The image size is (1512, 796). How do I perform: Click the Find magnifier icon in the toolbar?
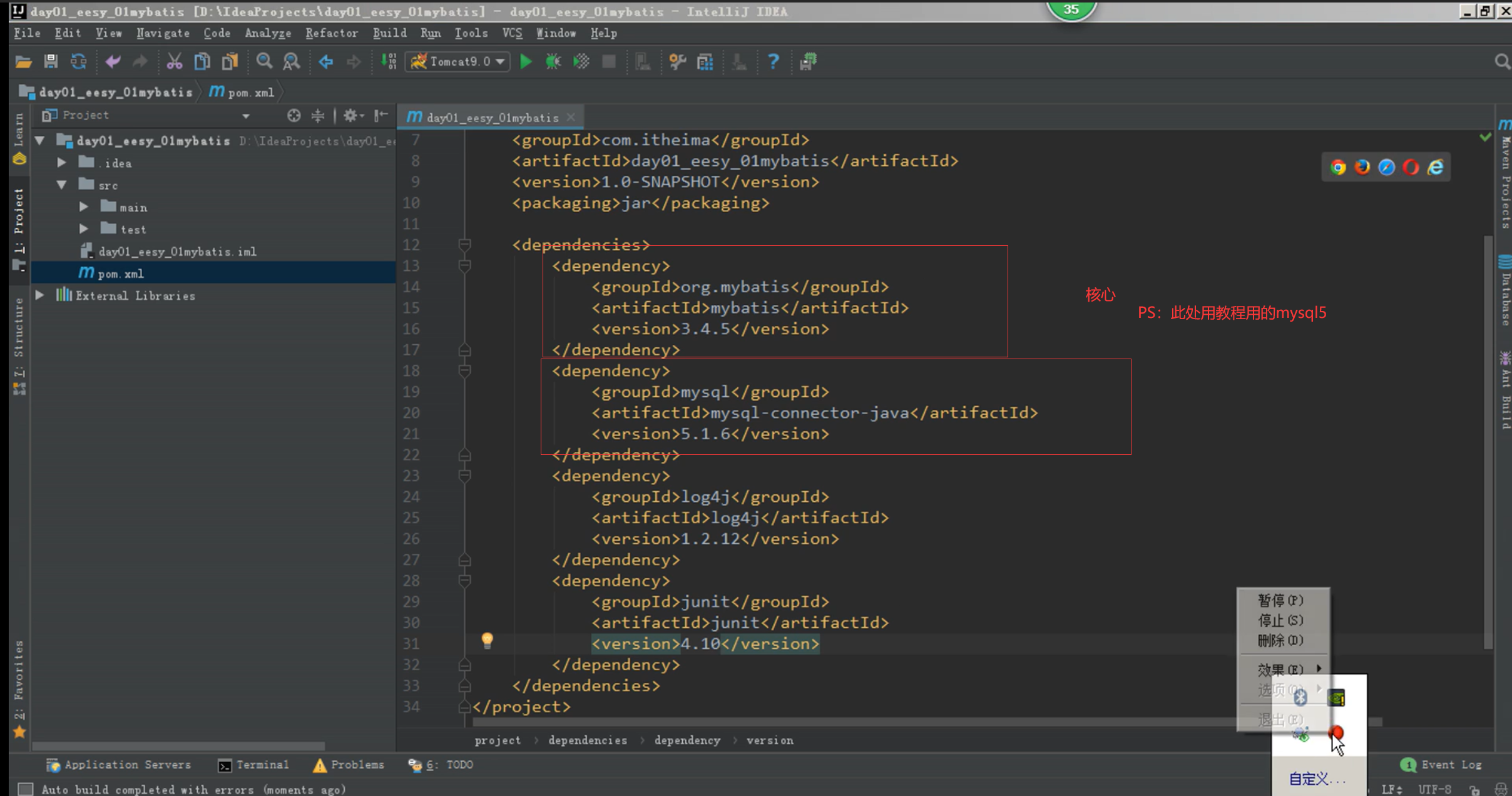(x=264, y=61)
